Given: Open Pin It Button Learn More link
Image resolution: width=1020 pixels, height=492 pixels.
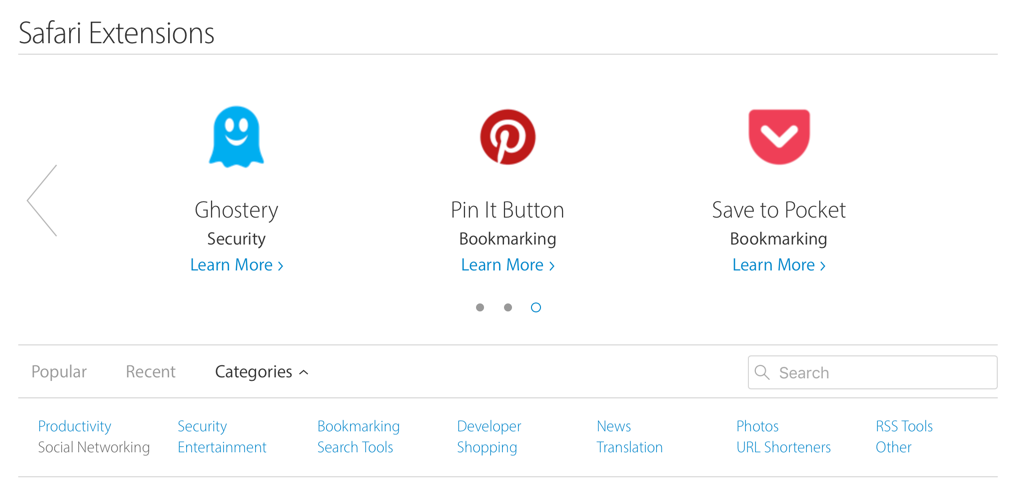Looking at the screenshot, I should pyautogui.click(x=508, y=265).
